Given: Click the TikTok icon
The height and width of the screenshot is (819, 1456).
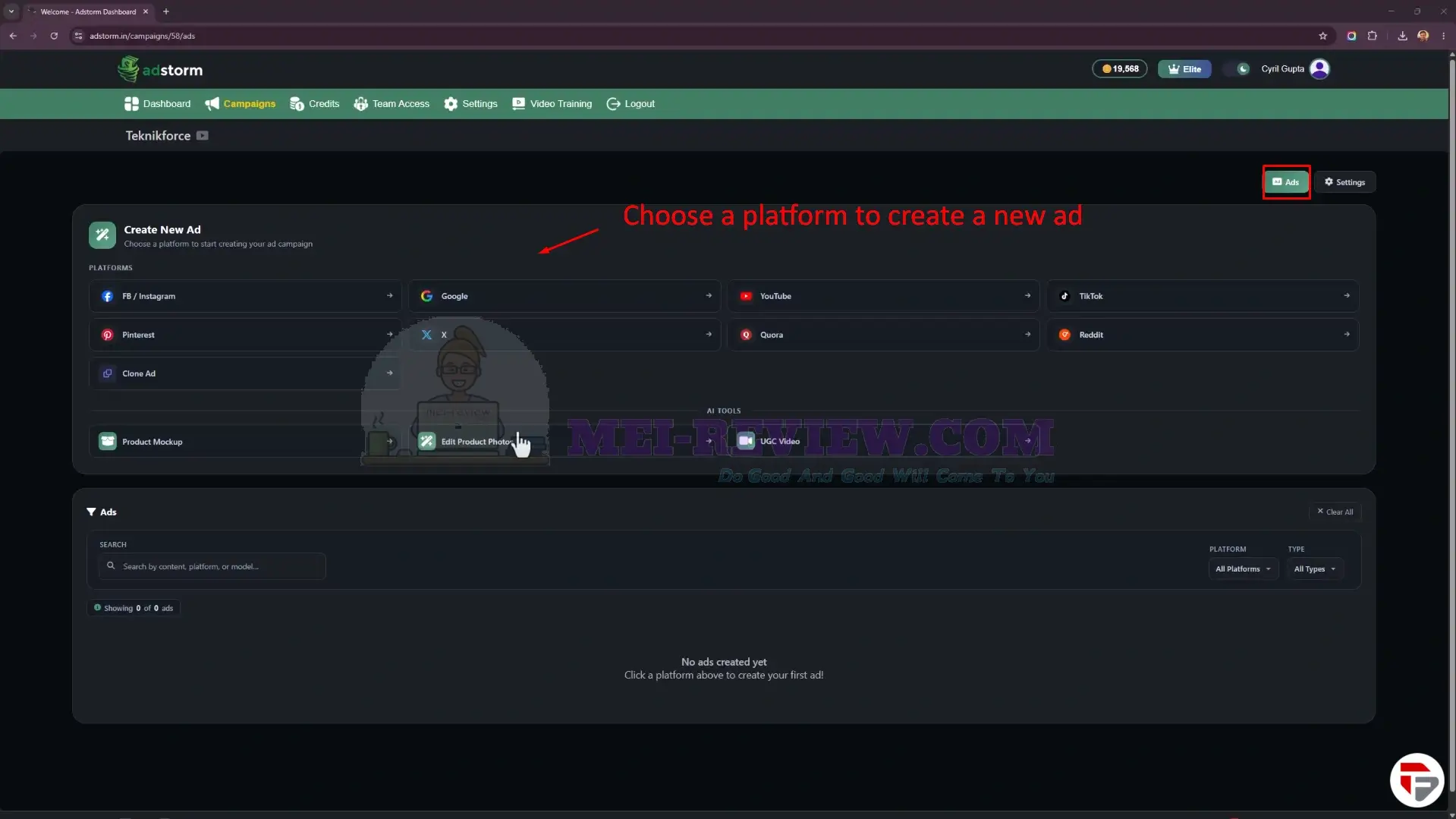Looking at the screenshot, I should tap(1064, 296).
